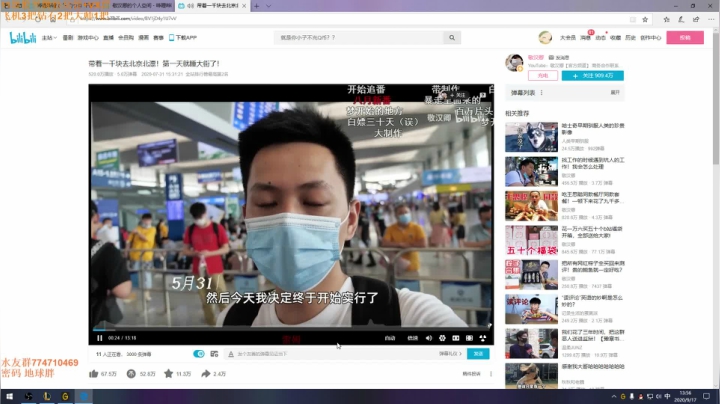Open the husky dog recommended video thumbnail
This screenshot has width=720, height=404.
pos(531,137)
